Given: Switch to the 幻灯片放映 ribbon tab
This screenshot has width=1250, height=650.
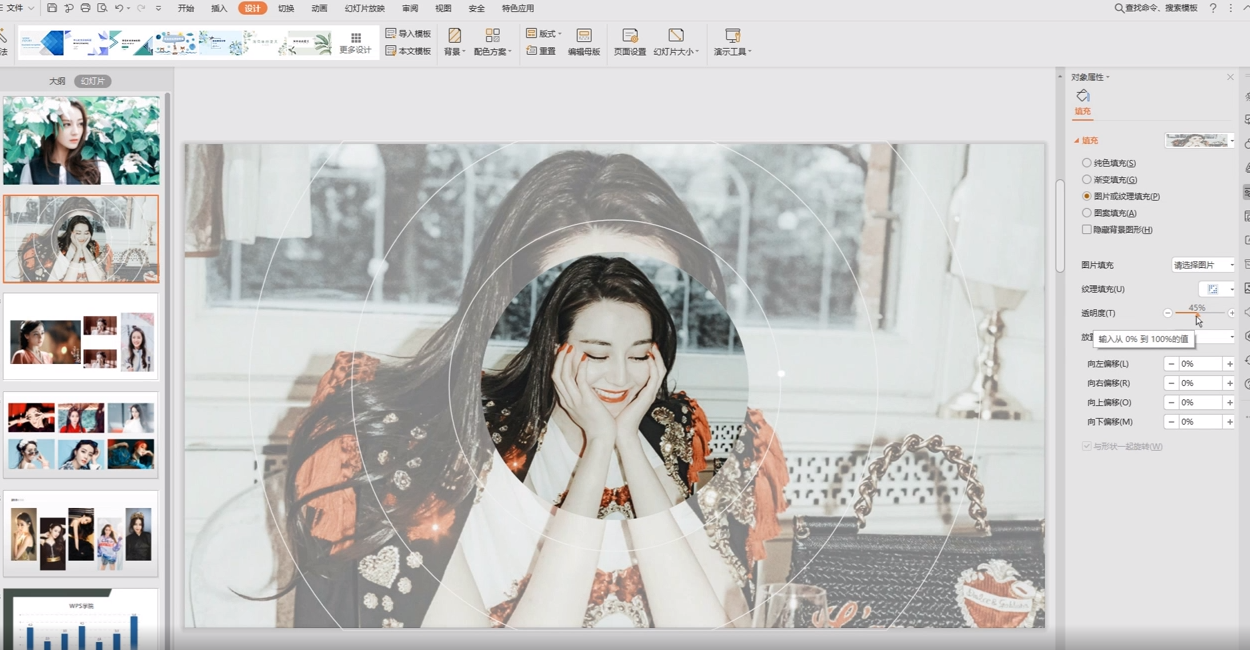Looking at the screenshot, I should tap(365, 8).
